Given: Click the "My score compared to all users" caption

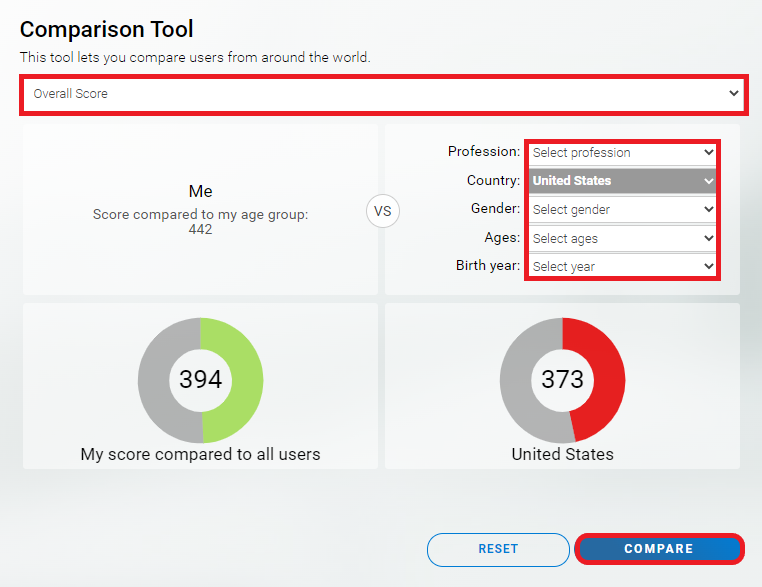Looking at the screenshot, I should [x=200, y=454].
